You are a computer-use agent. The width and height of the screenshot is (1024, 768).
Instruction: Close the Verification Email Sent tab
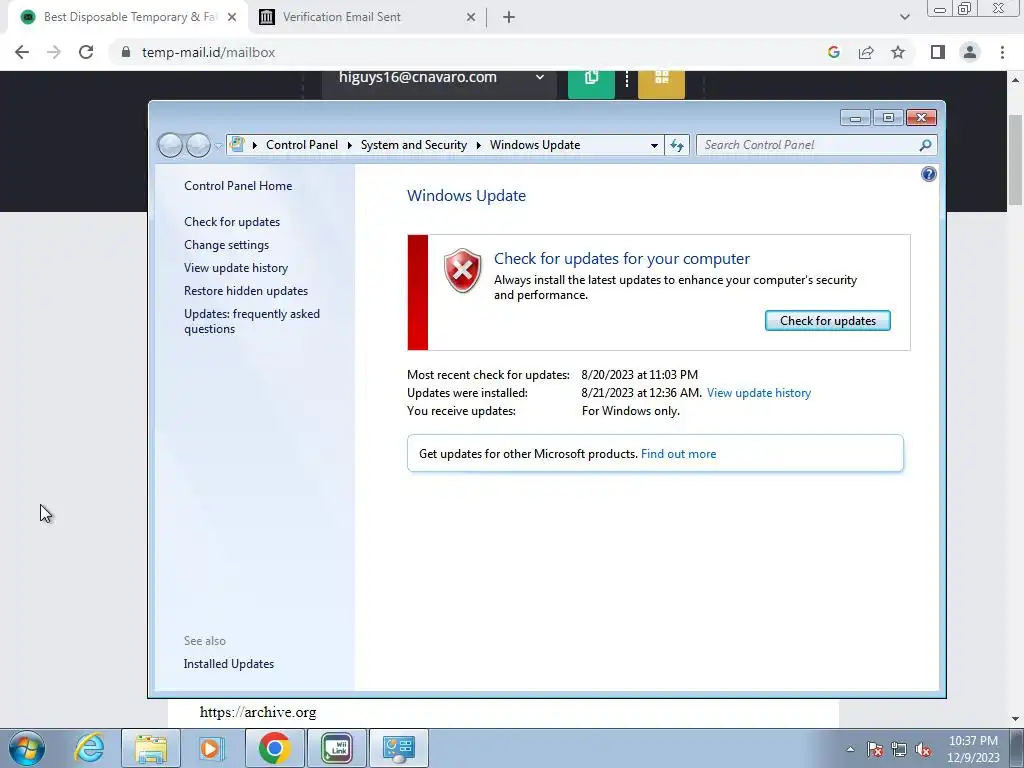(x=471, y=18)
